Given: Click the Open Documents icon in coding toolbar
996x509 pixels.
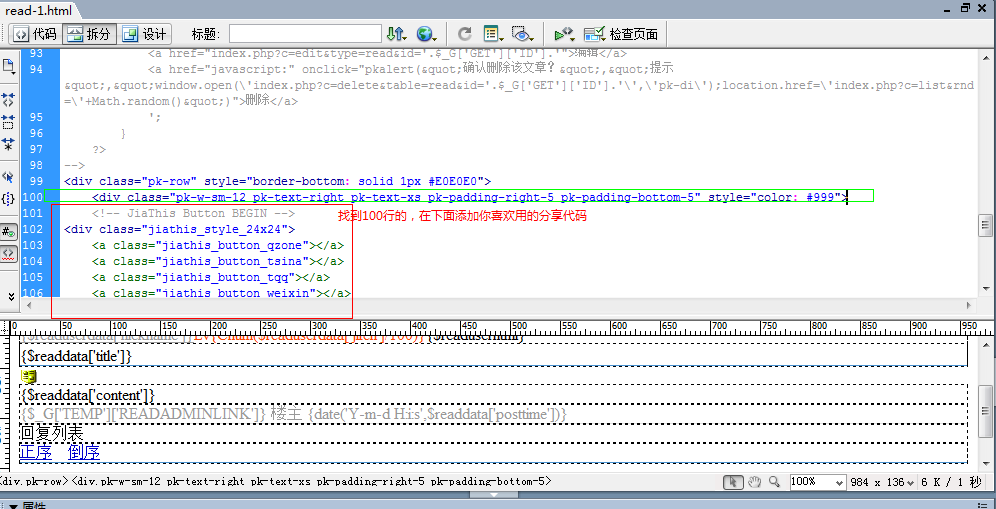Looking at the screenshot, I should [x=9, y=67].
